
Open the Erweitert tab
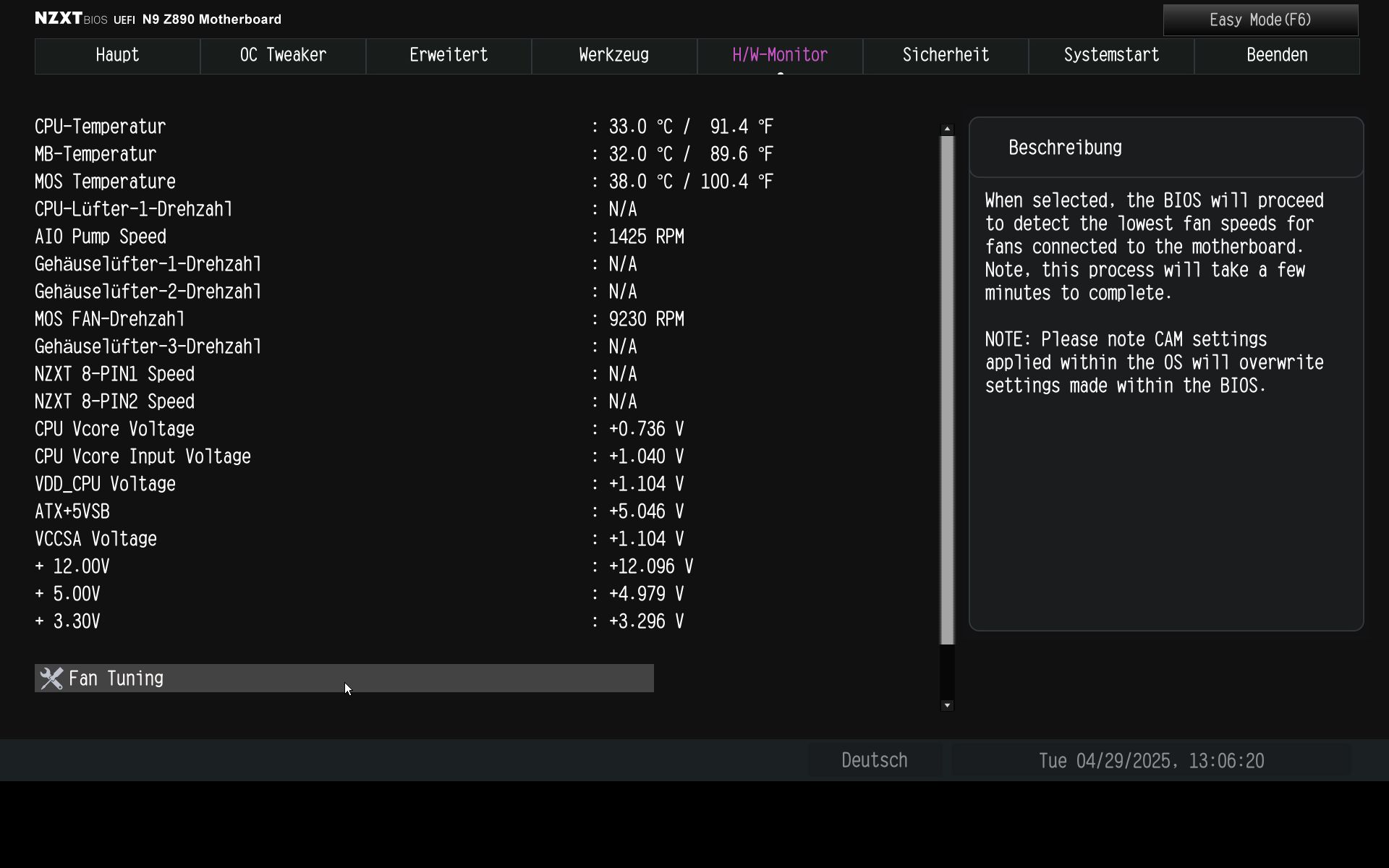coord(449,56)
